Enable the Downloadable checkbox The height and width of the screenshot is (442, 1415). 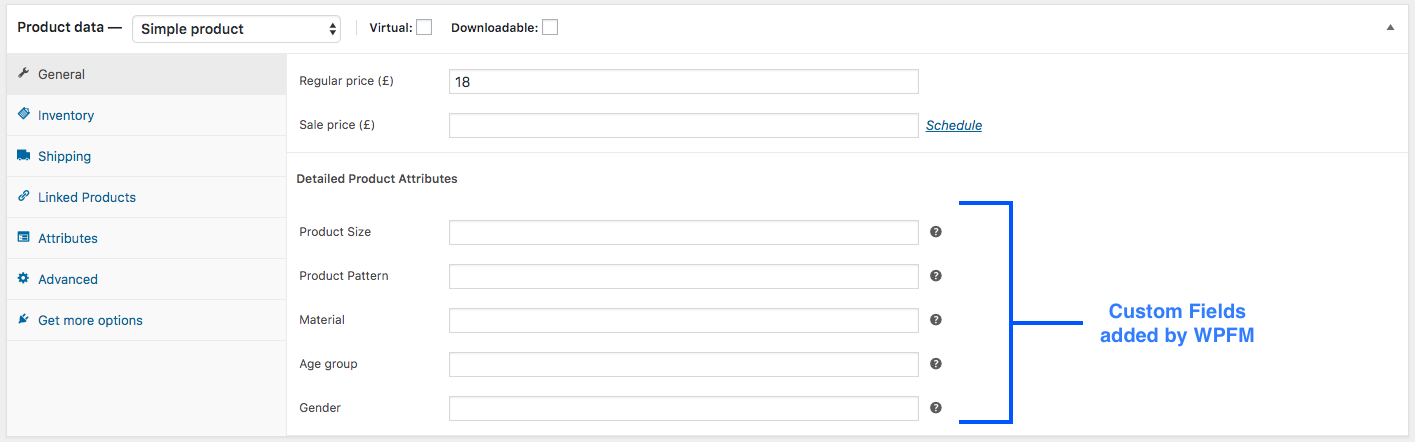[x=550, y=28]
